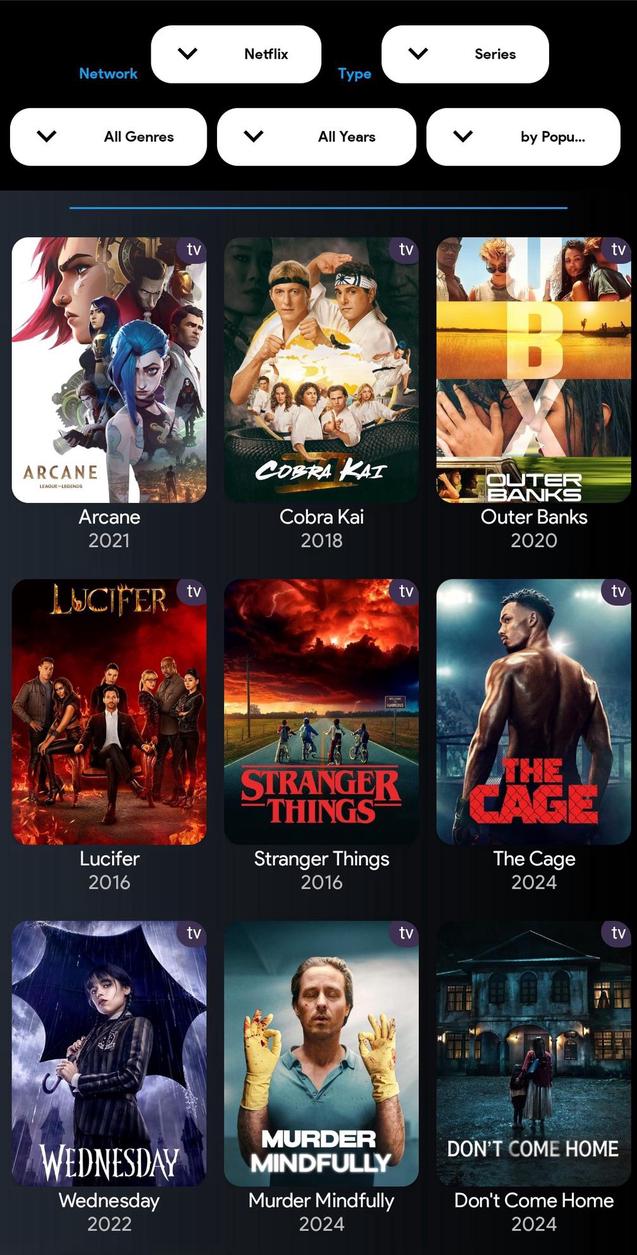This screenshot has height=1255, width=637.
Task: Click the Cobra Kai title text
Action: (321, 517)
